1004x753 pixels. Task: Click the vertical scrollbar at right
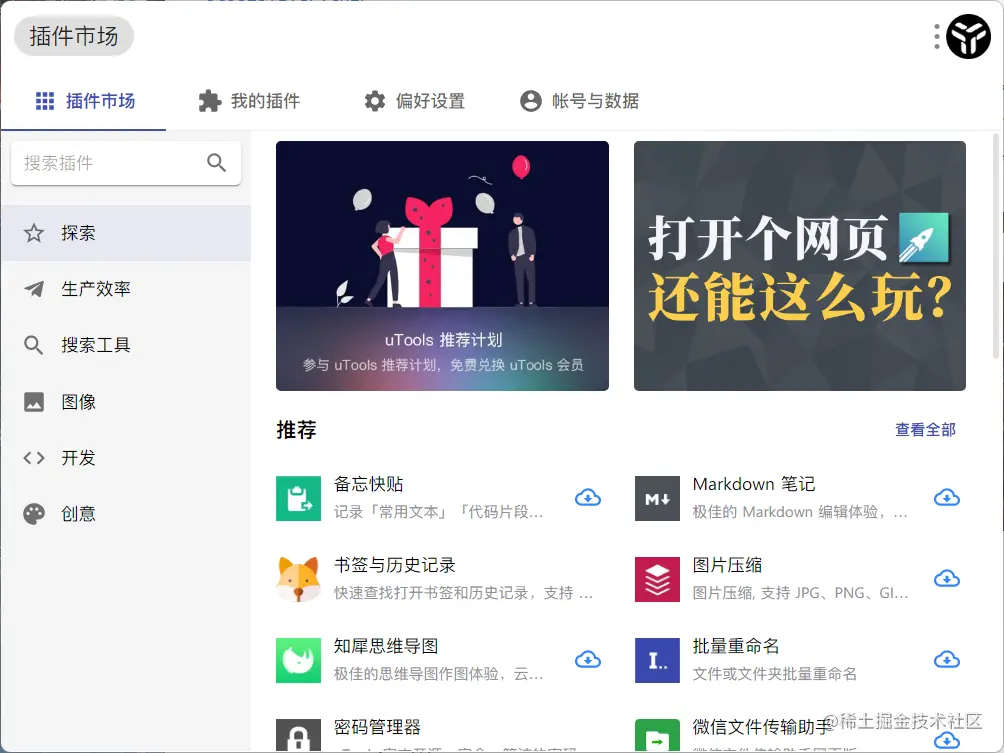pos(996,246)
